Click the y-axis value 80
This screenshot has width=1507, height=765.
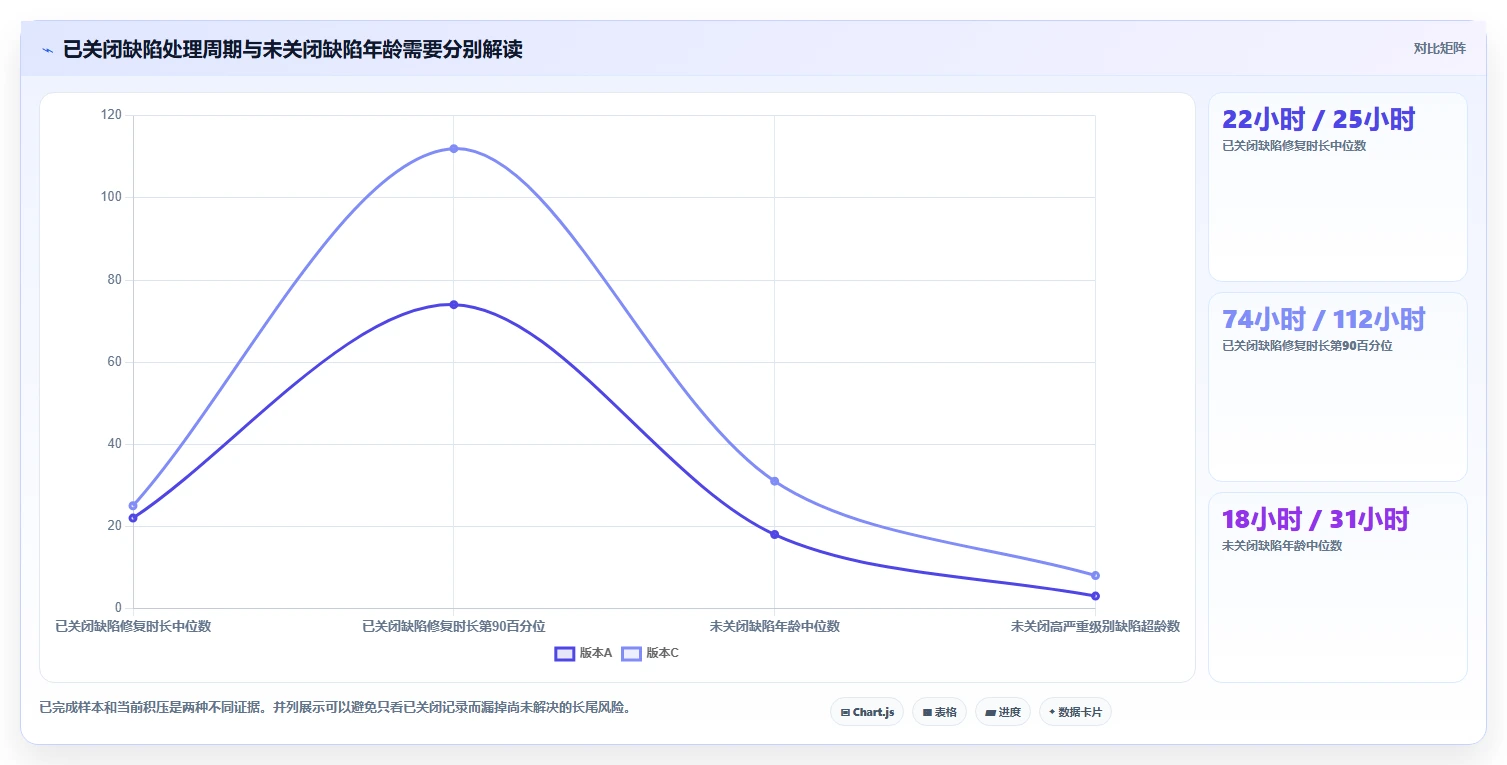114,280
